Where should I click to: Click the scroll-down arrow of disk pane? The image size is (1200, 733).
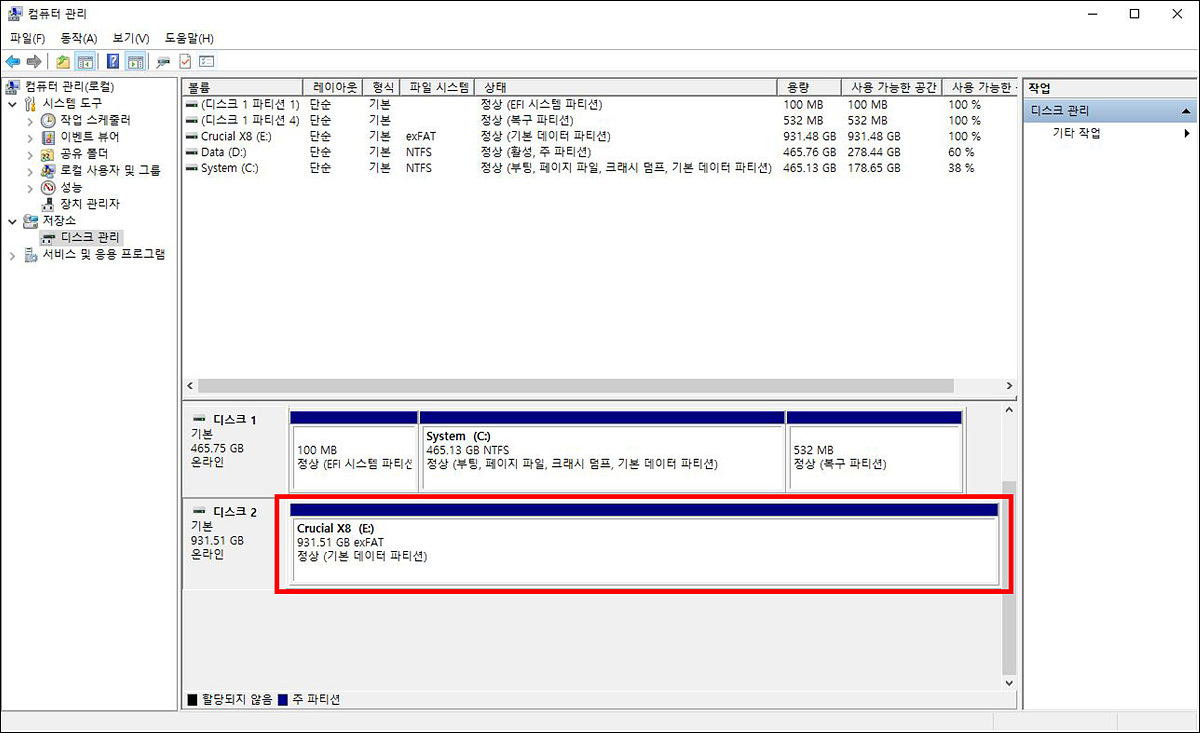[1008, 684]
